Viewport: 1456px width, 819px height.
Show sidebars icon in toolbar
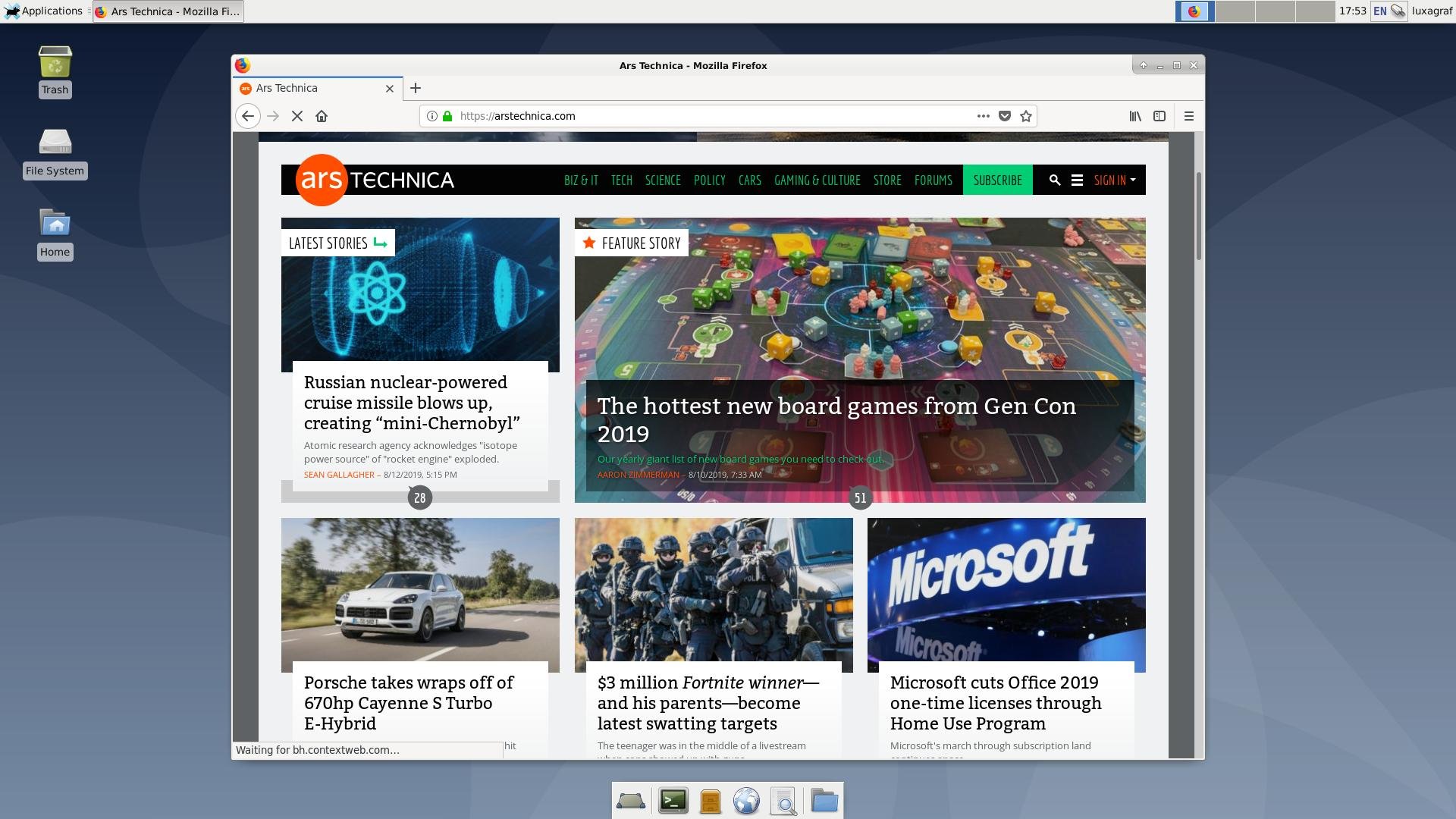[x=1159, y=116]
